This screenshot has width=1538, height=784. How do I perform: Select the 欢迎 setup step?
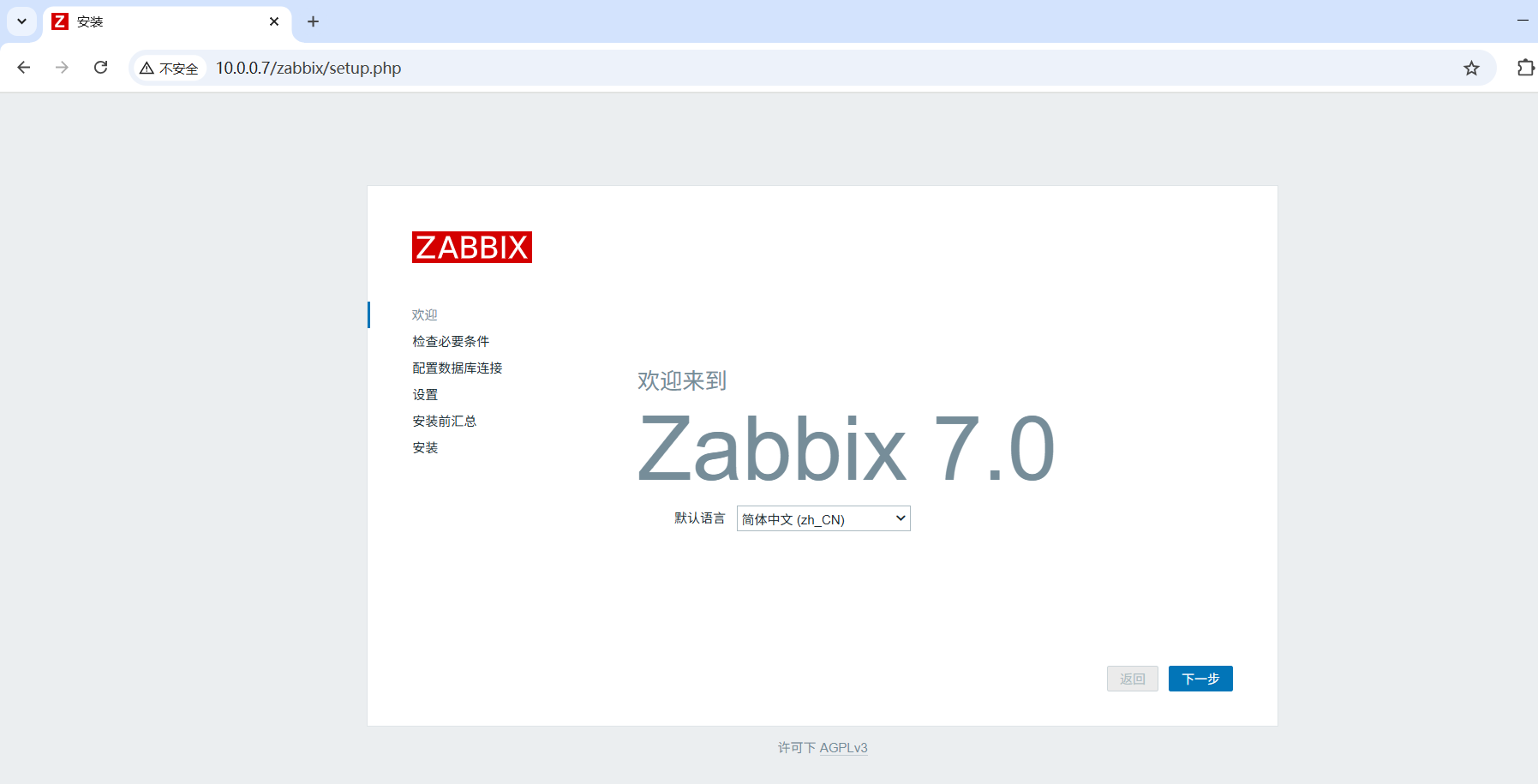(425, 314)
